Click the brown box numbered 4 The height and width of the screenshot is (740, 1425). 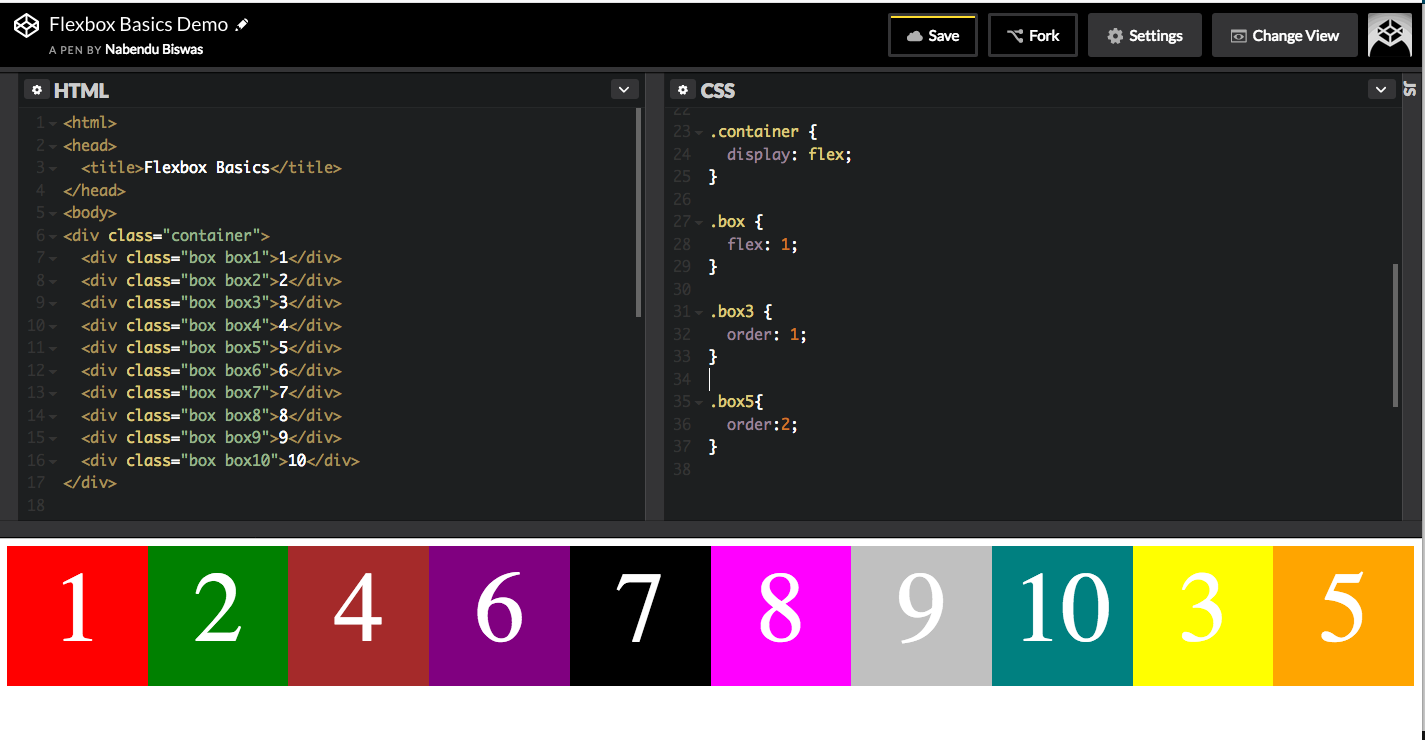(x=358, y=616)
